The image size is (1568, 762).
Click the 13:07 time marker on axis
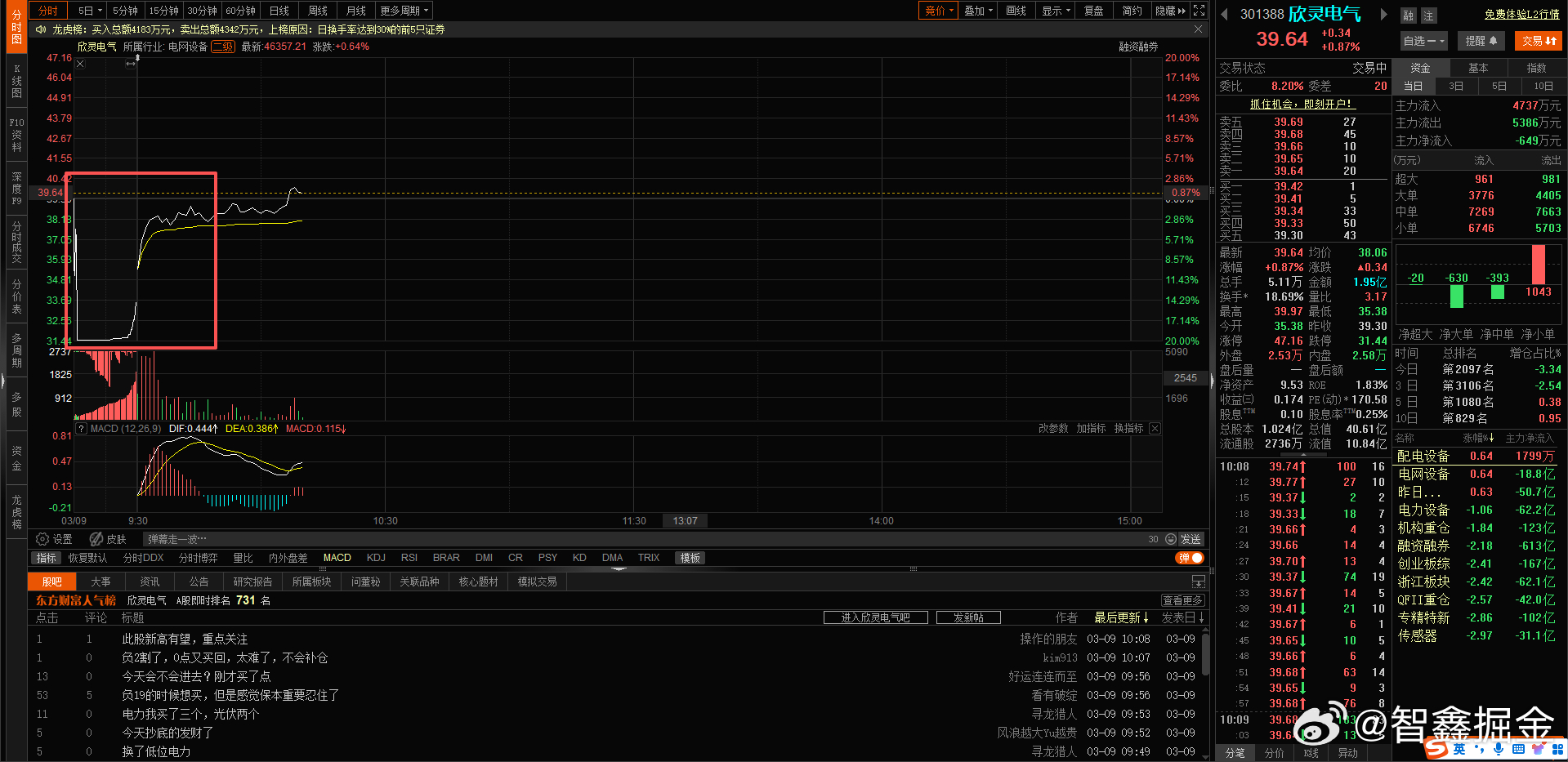click(x=685, y=521)
